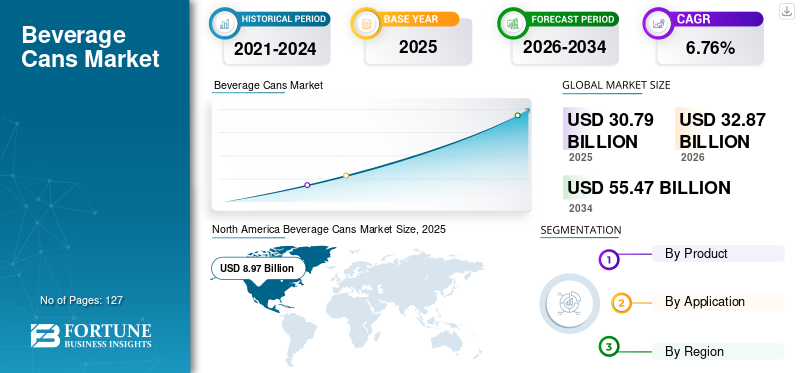The height and width of the screenshot is (373, 800).
Task: Click the download icon in top-right corner
Action: tap(786, 11)
